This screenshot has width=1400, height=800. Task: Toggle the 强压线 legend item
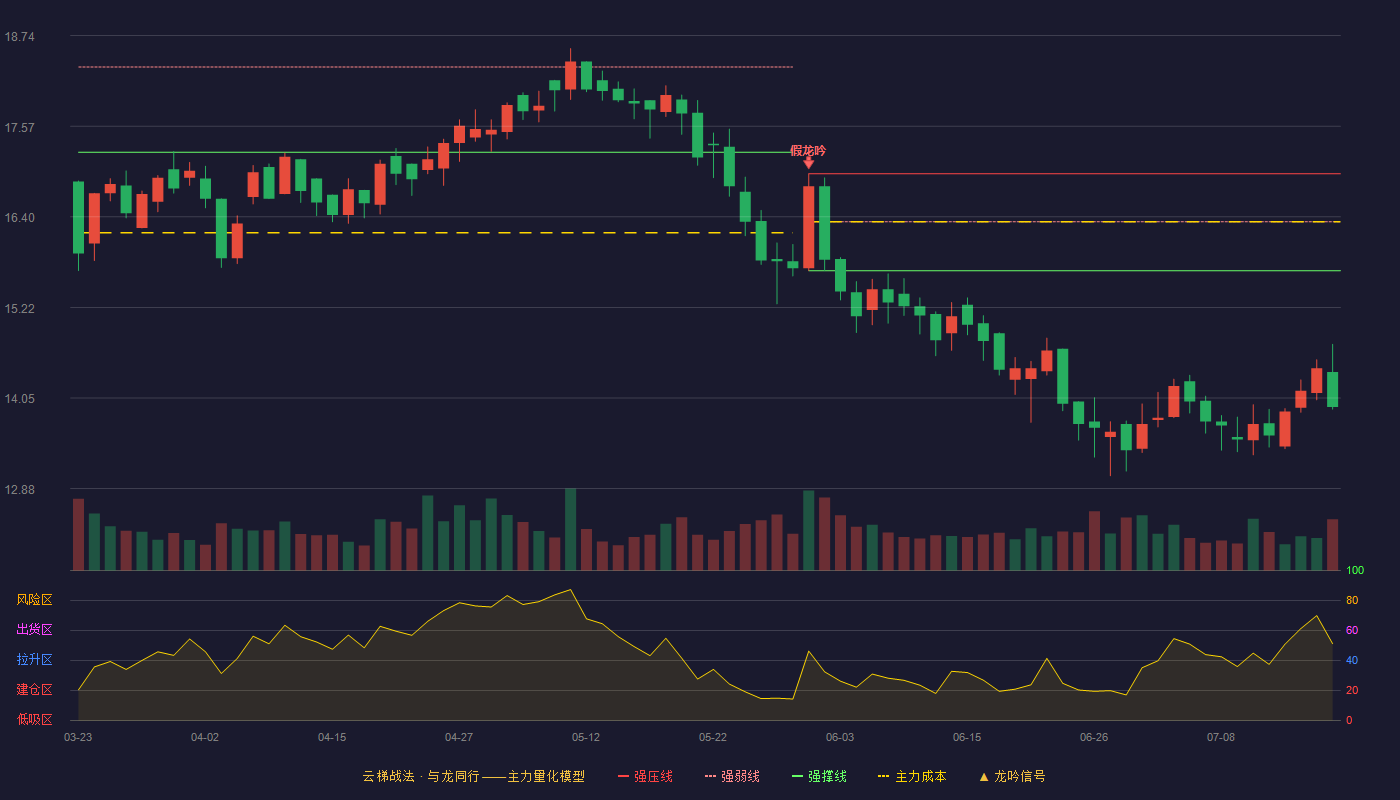point(645,776)
